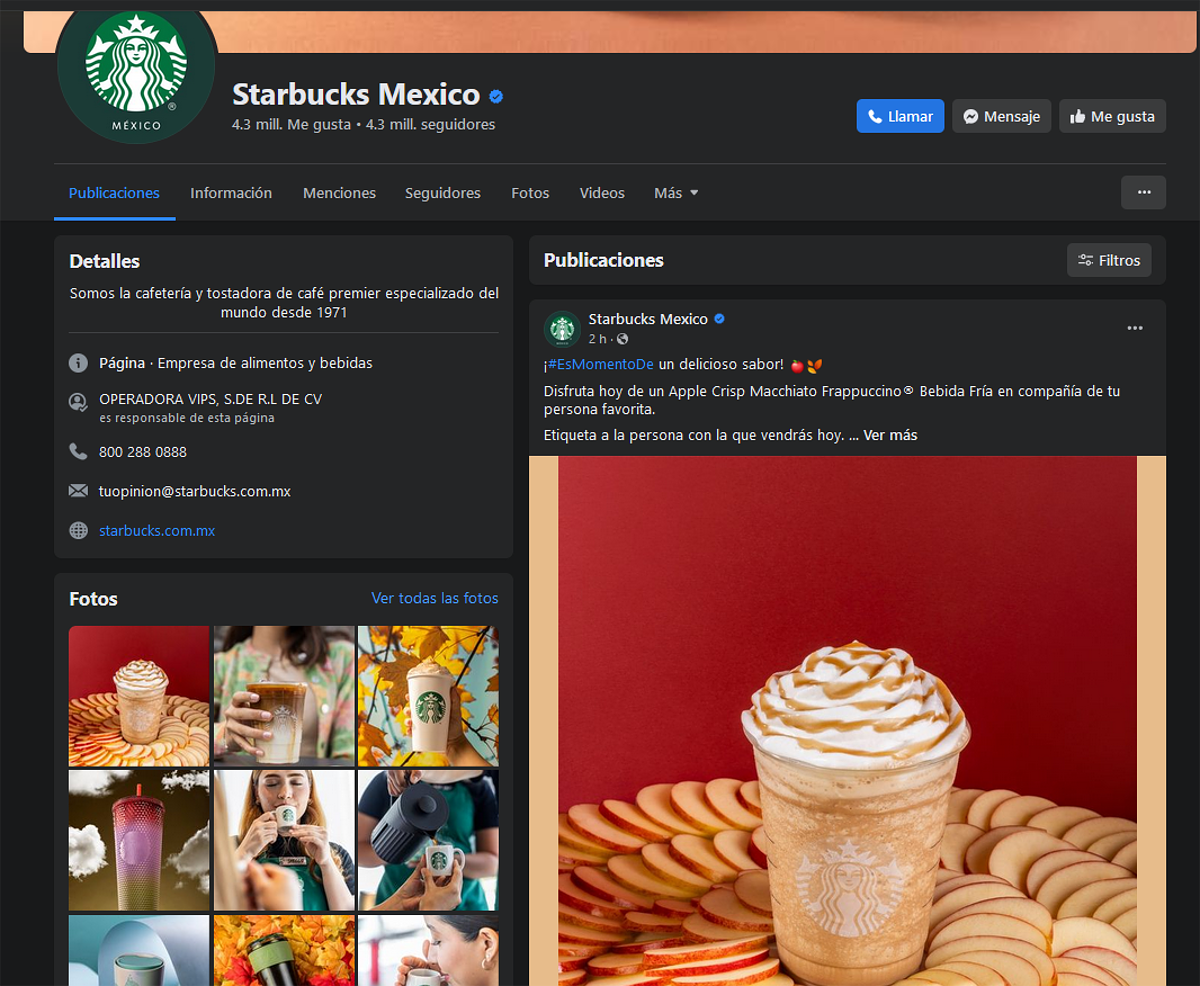Screen dimensions: 1200x986
Task: Open the Starbucks Mexico post author name
Action: point(648,319)
